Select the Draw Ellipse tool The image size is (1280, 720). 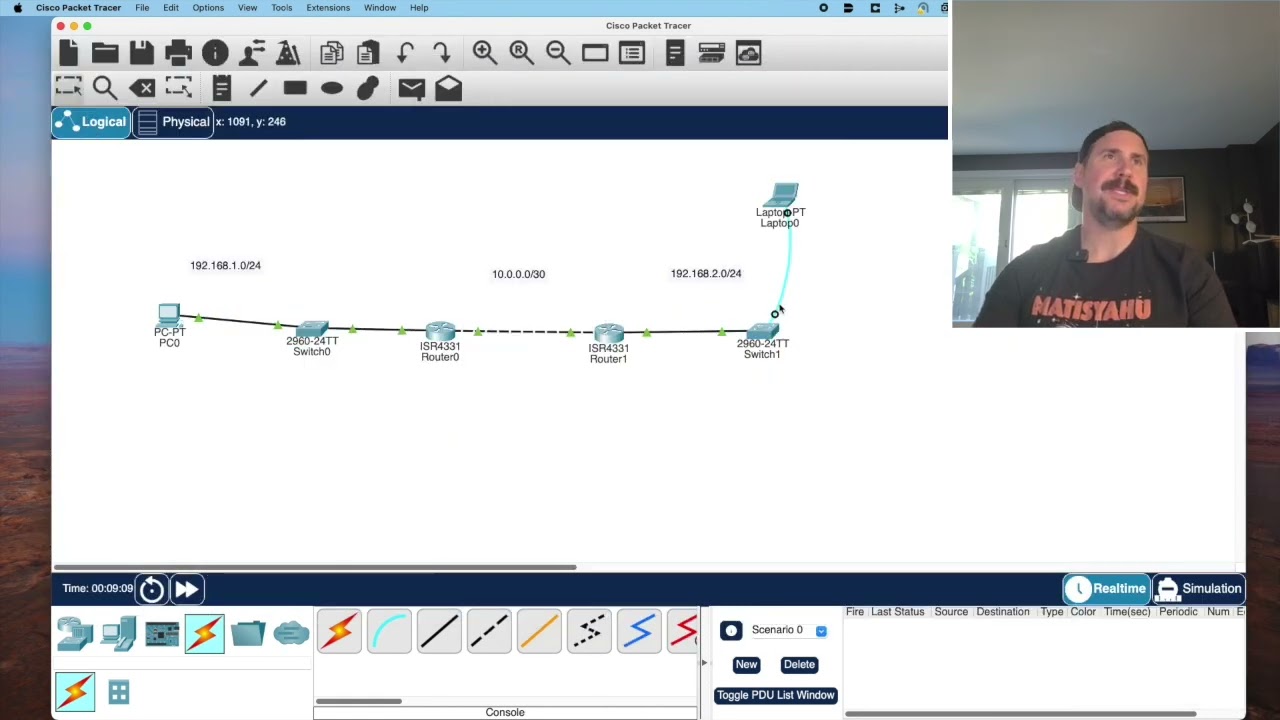tap(331, 88)
